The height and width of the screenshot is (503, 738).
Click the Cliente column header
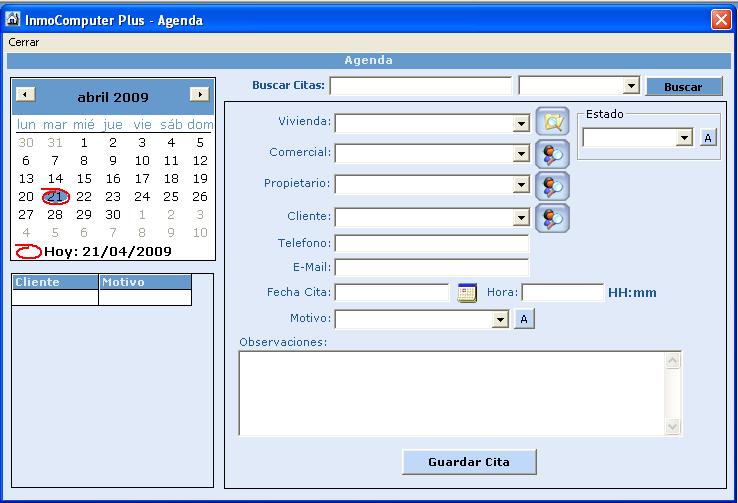(x=55, y=282)
